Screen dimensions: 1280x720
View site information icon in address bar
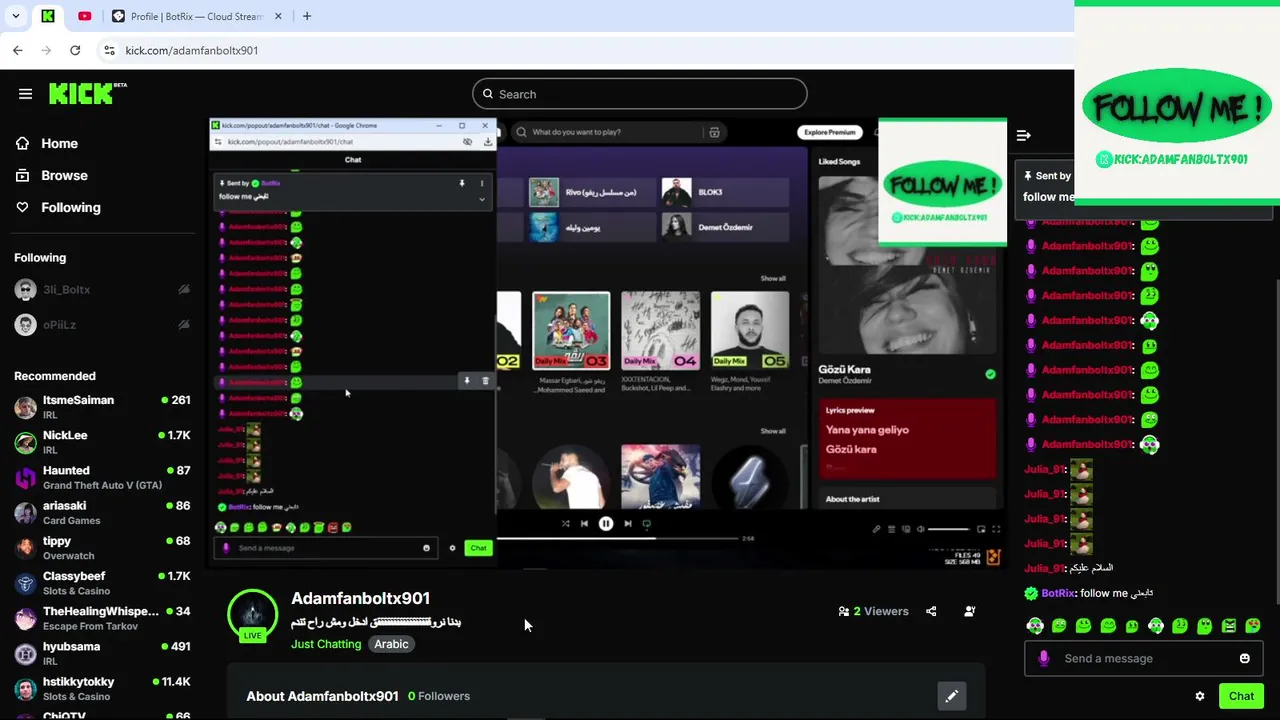pyautogui.click(x=109, y=50)
